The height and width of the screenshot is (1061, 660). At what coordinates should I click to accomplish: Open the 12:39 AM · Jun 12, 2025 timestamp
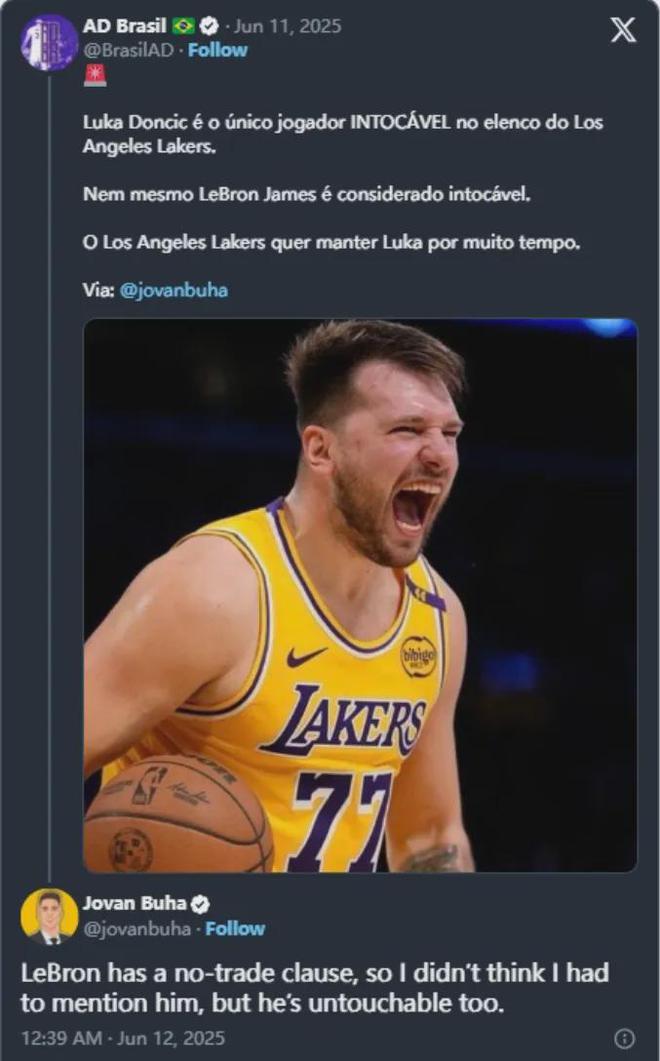pyautogui.click(x=123, y=1038)
